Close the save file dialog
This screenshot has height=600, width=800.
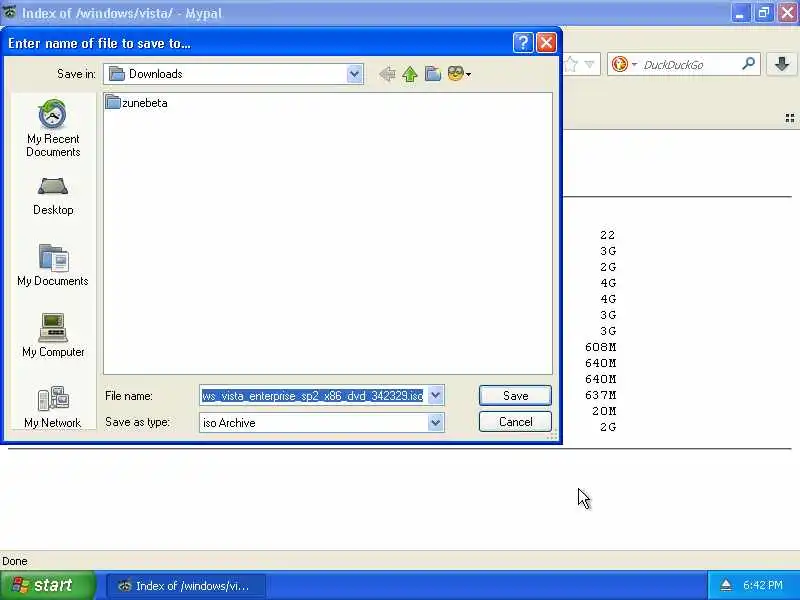pyautogui.click(x=546, y=43)
